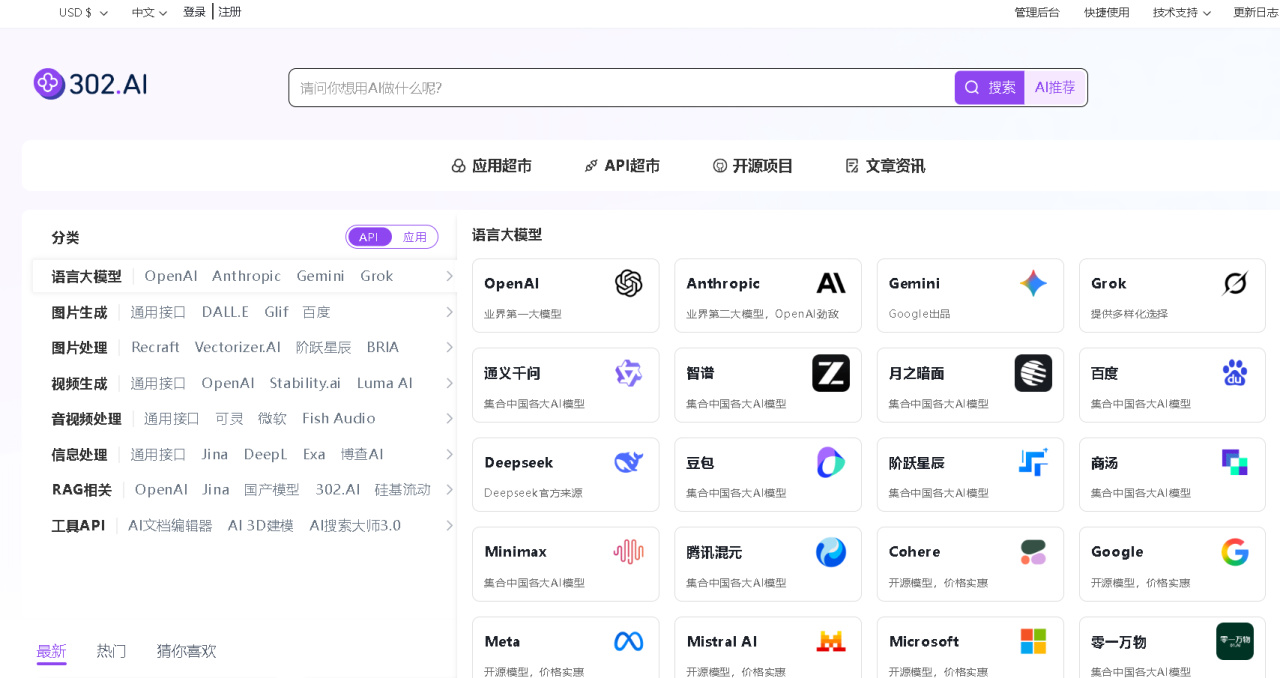The height and width of the screenshot is (678, 1280).
Task: Open the 技术支持 dropdown
Action: tap(1181, 12)
